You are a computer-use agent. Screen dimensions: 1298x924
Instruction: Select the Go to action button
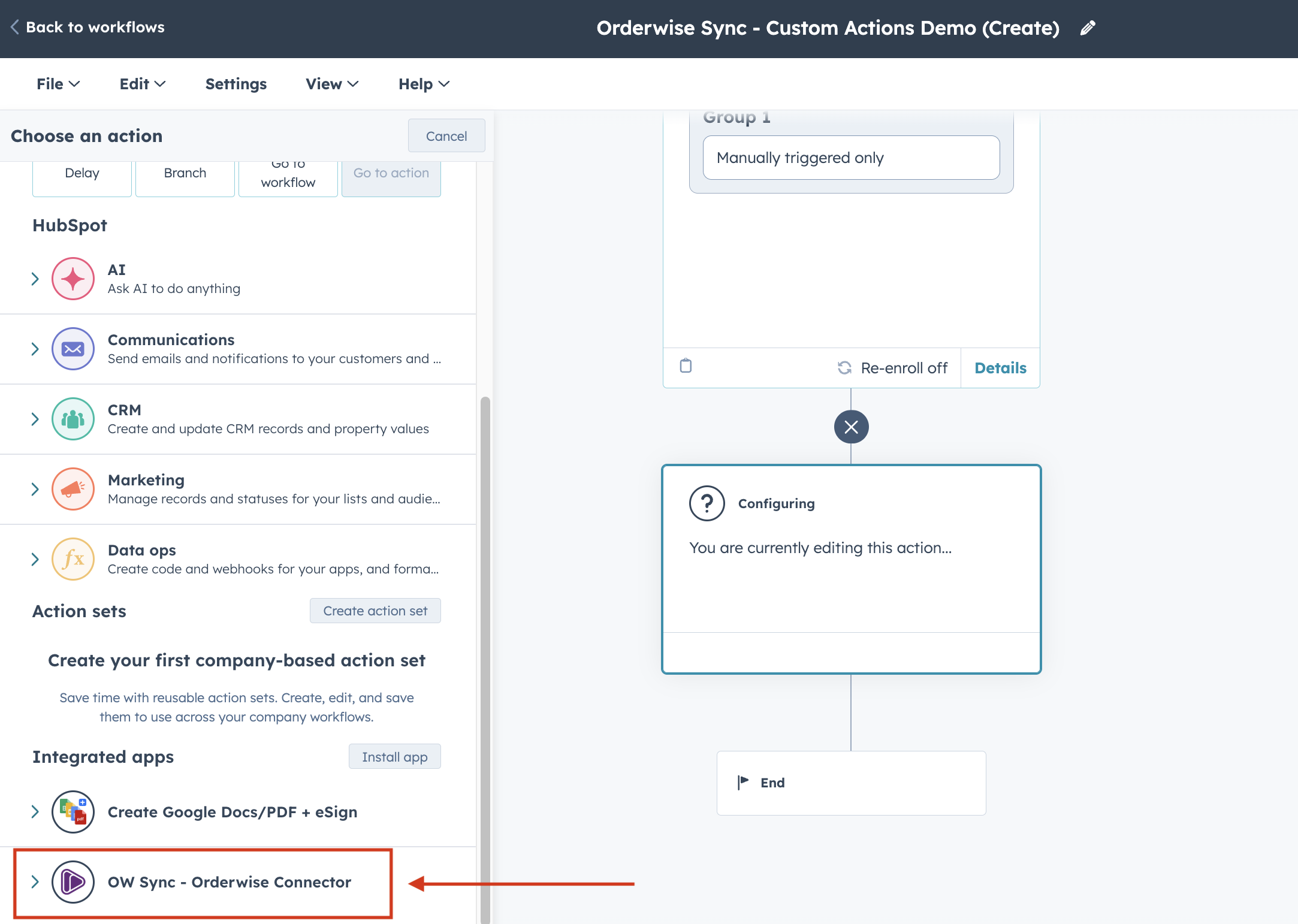pyautogui.click(x=391, y=179)
